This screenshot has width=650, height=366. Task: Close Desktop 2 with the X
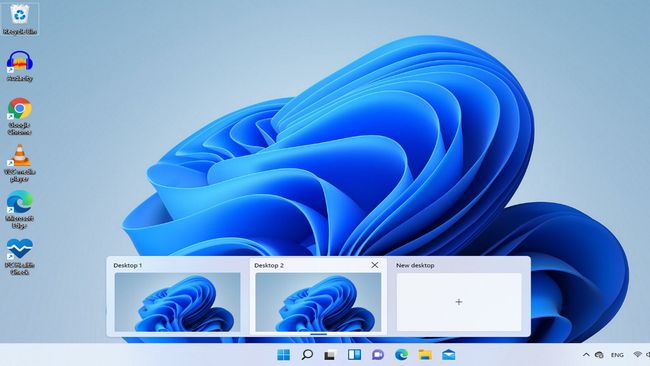click(x=375, y=265)
